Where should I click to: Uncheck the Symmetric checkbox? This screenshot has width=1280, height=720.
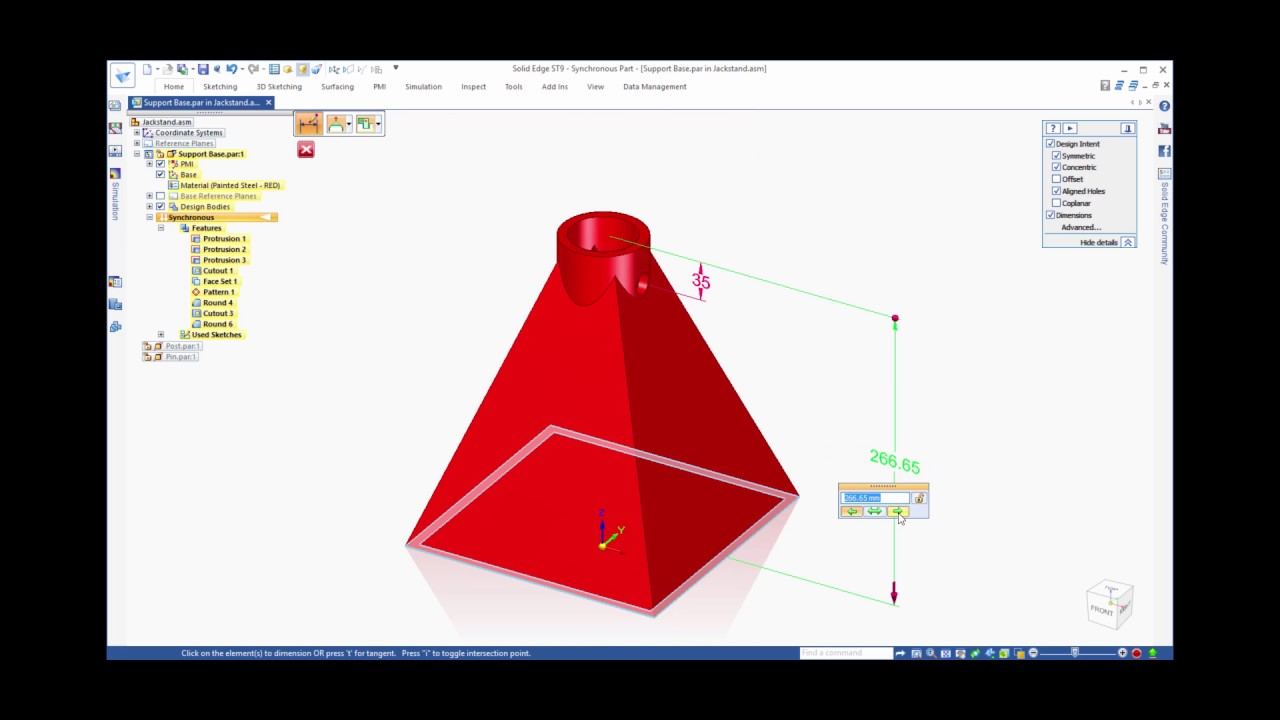(x=1056, y=156)
